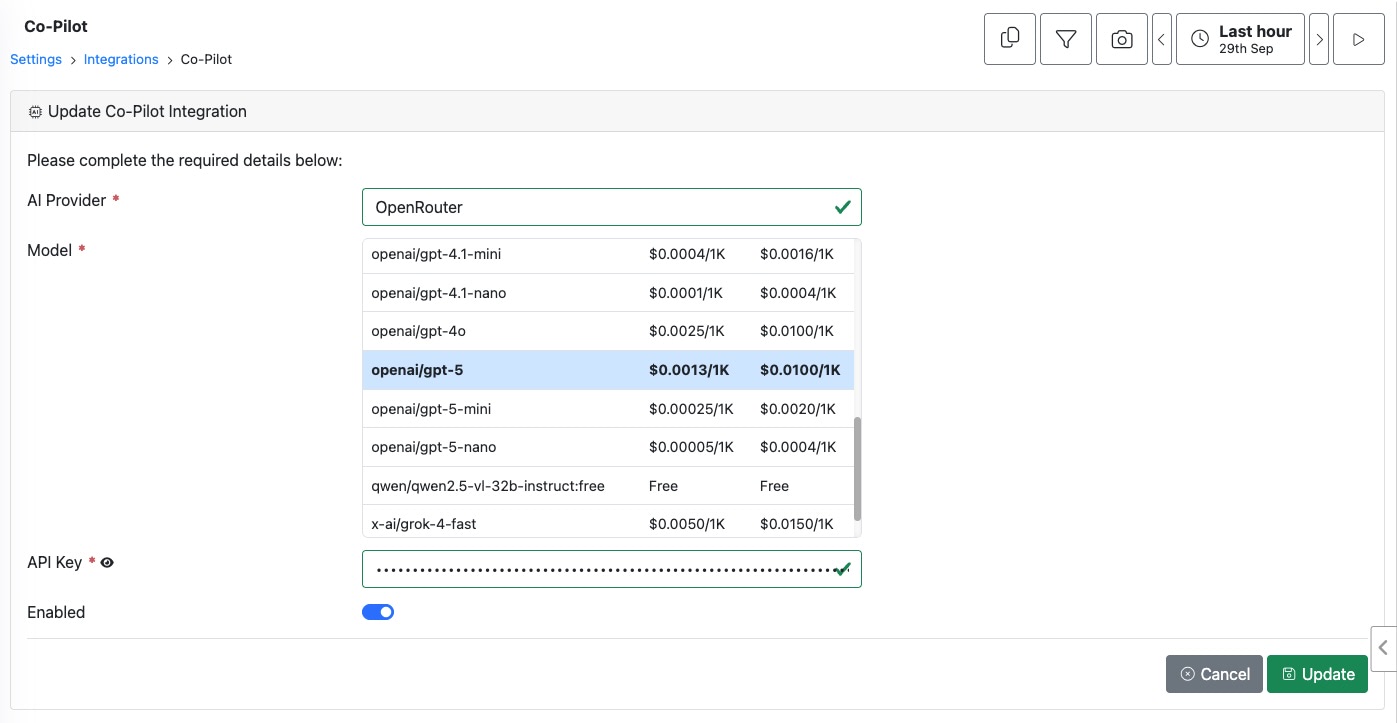Screen dimensions: 1397x723
Task: Click into the API Key field
Action: pyautogui.click(x=600, y=569)
